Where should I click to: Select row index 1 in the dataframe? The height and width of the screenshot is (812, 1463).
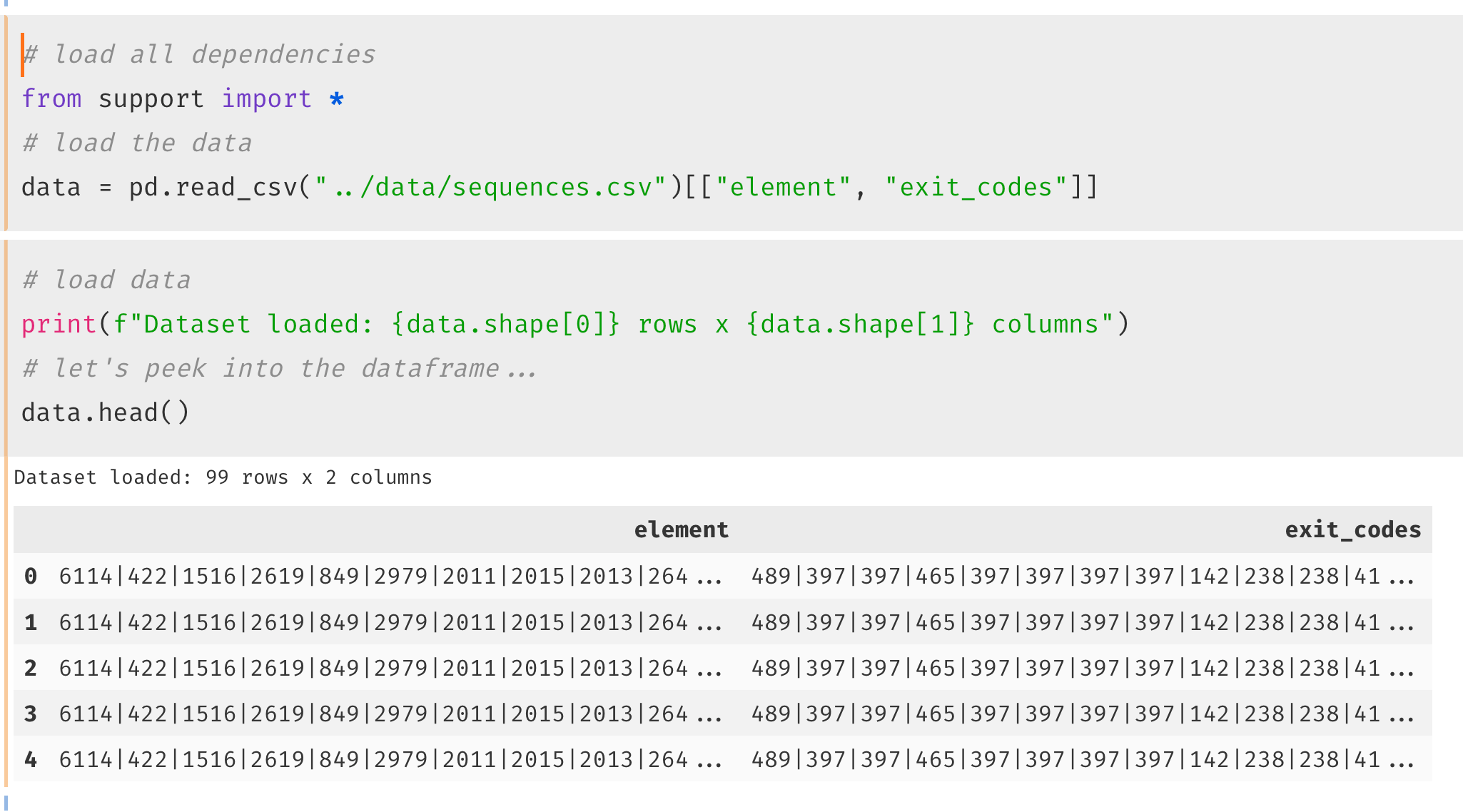coord(31,622)
